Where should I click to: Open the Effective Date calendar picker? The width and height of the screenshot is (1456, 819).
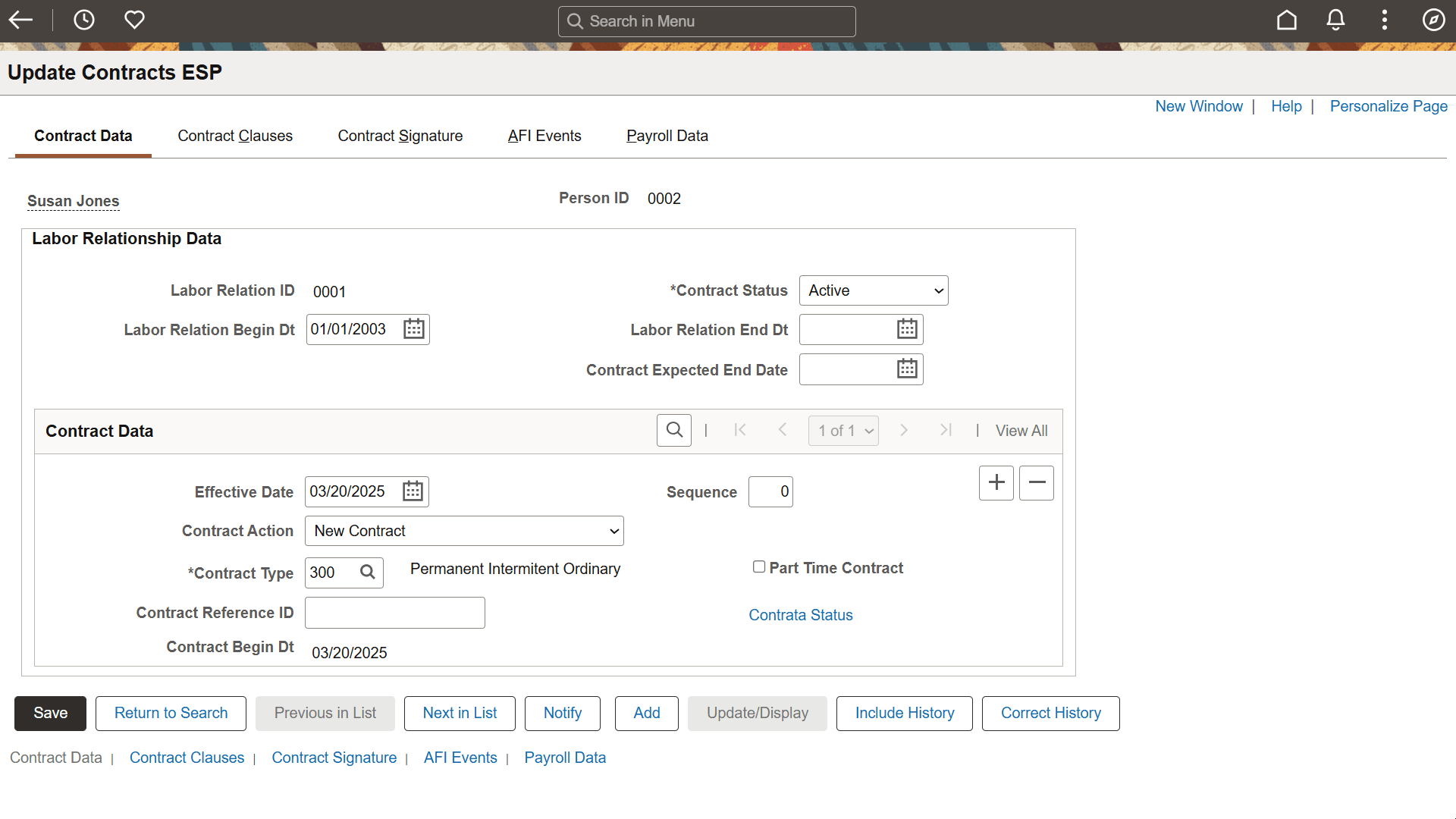[412, 491]
